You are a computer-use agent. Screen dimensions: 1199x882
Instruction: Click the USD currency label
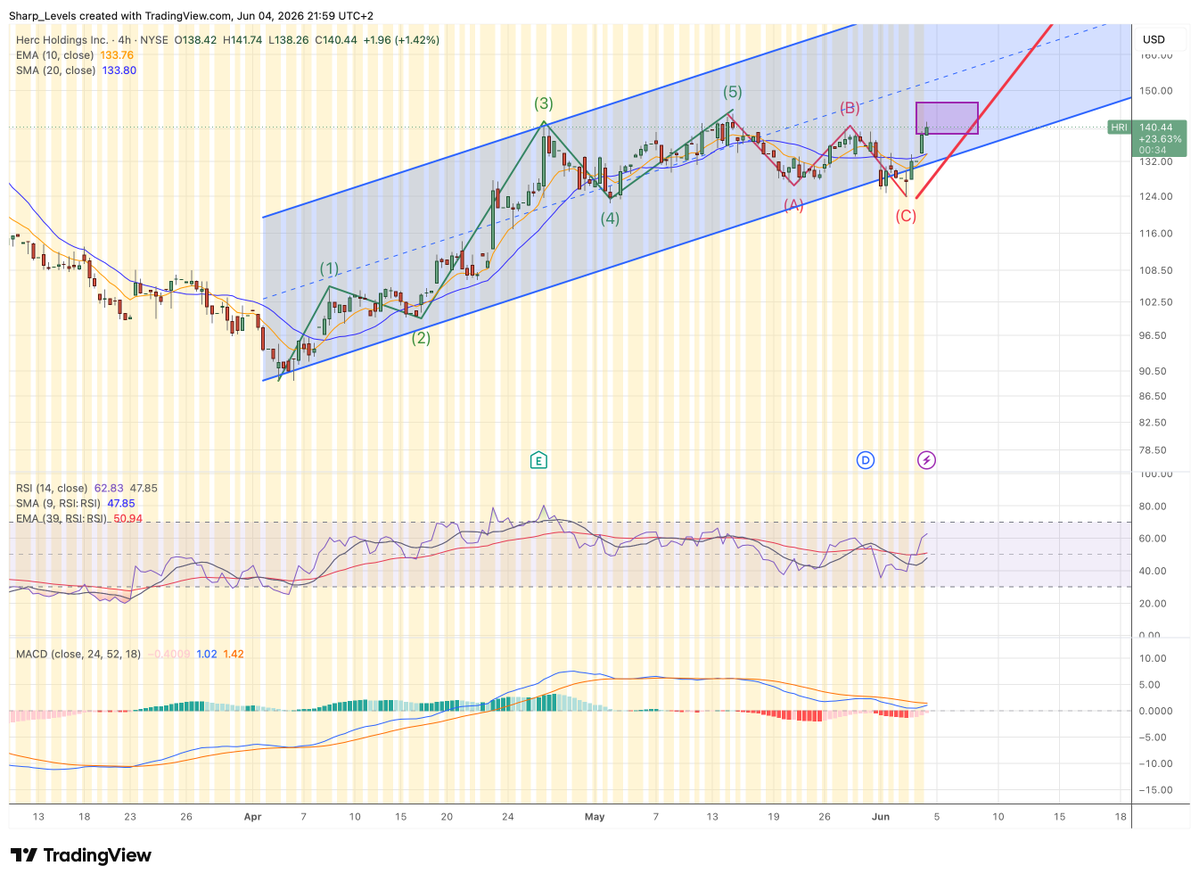[x=1153, y=40]
